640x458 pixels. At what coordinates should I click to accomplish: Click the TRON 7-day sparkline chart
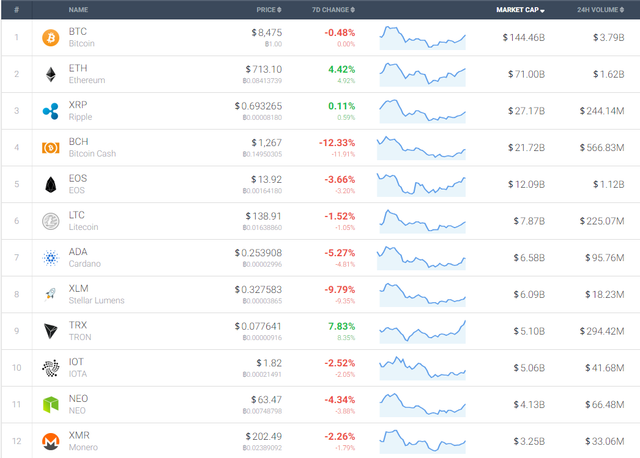pos(422,331)
